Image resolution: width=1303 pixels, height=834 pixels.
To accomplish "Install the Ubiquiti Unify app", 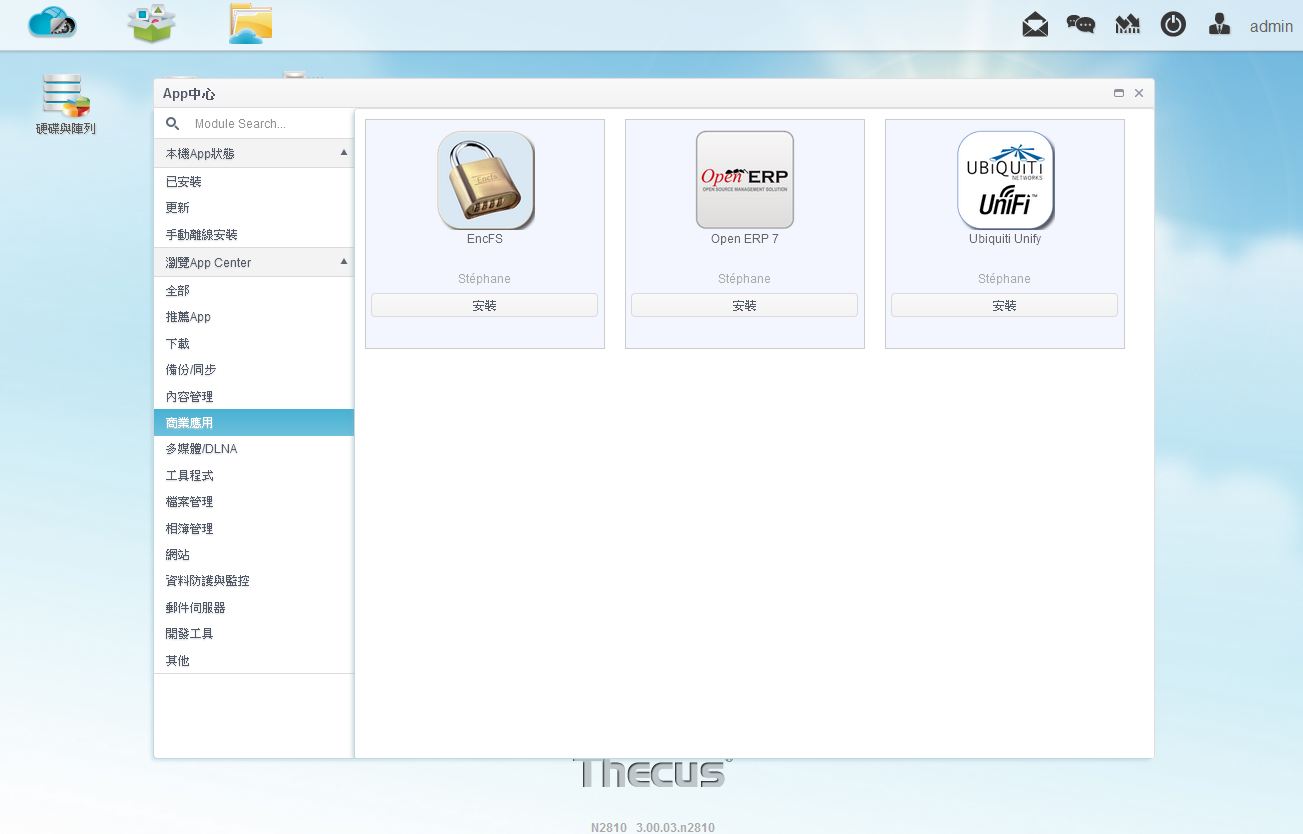I will [1005, 305].
